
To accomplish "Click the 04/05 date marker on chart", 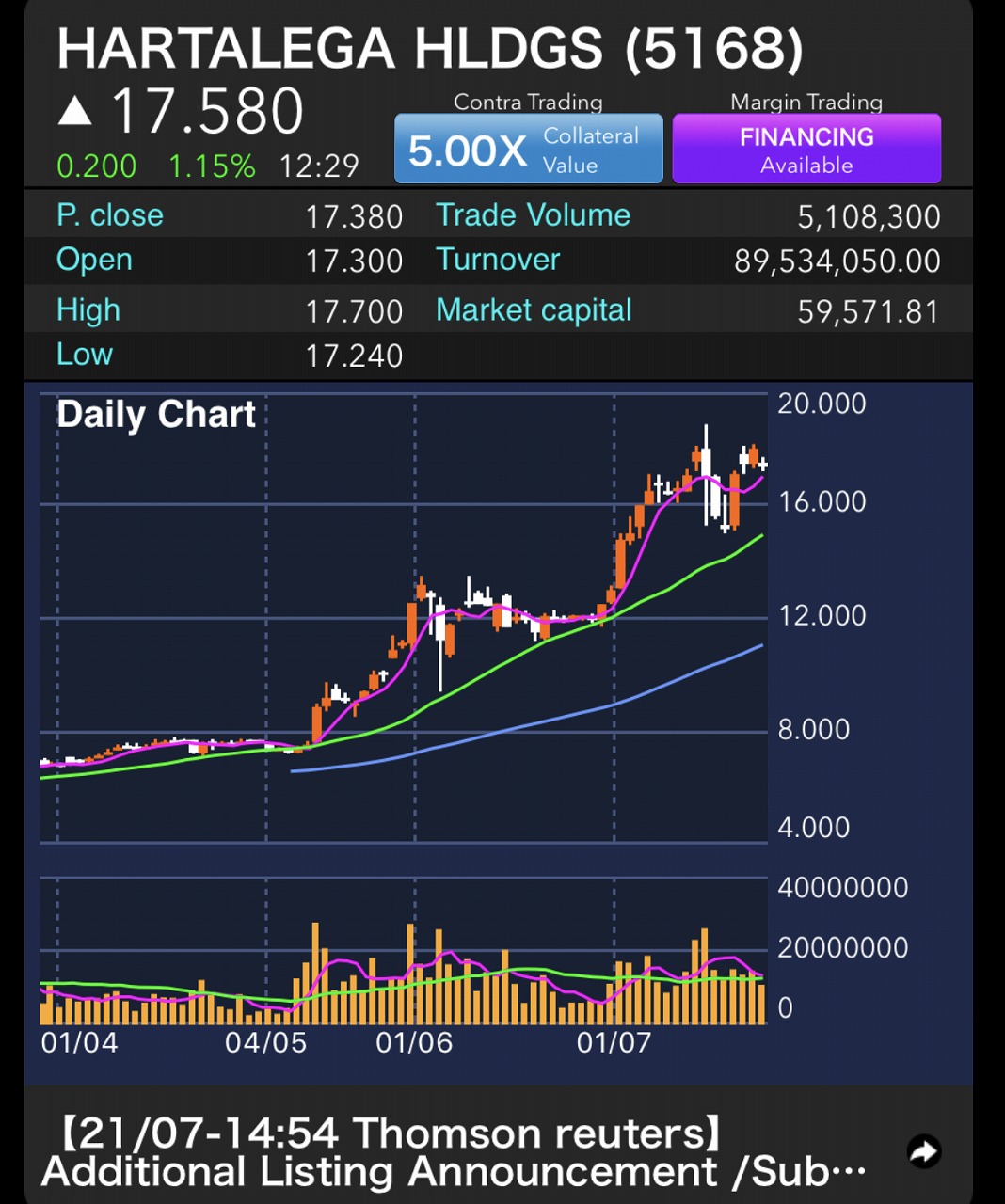I will click(265, 1042).
